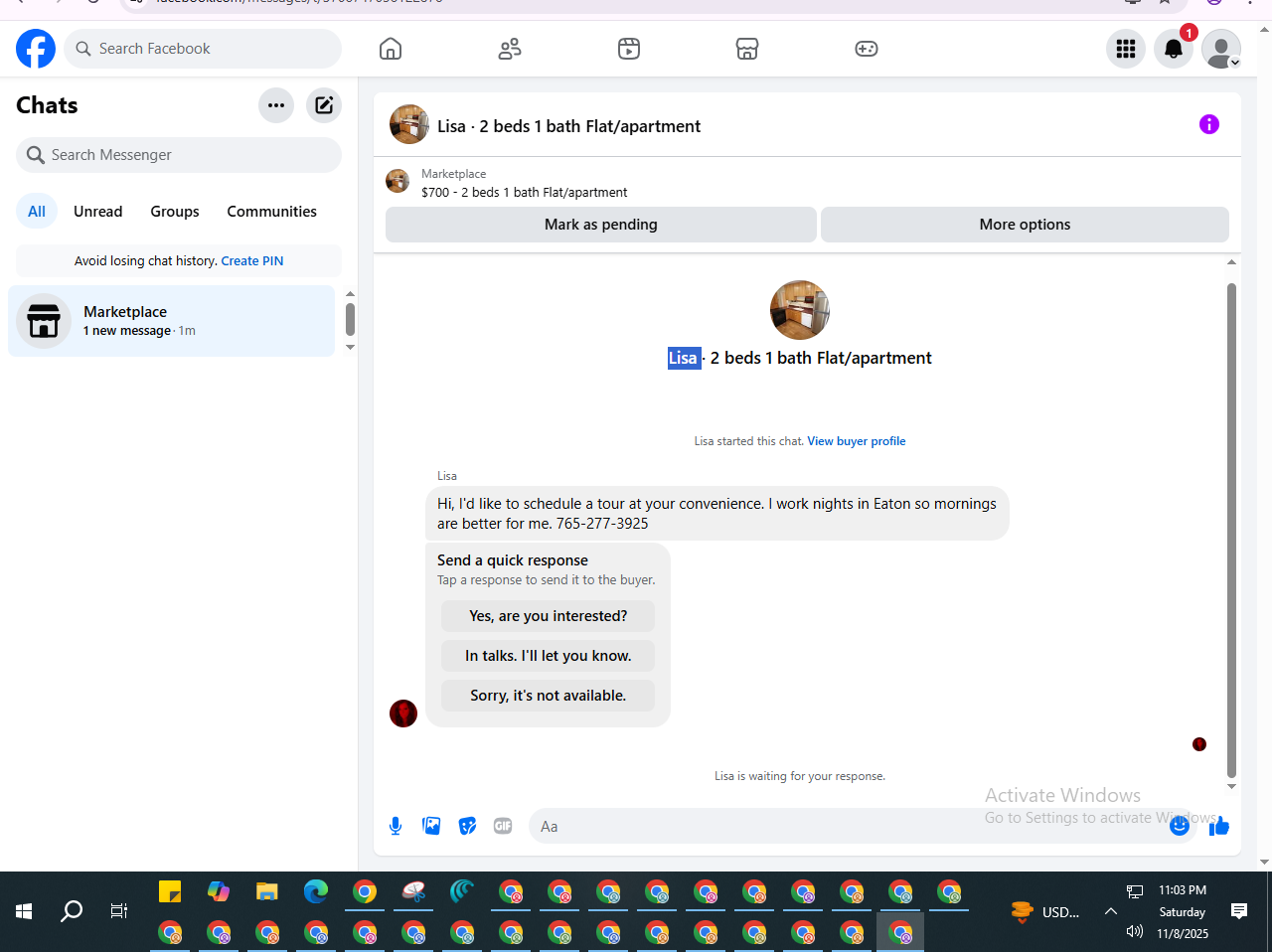Open the volume control in system tray
Screen dimensions: 1272x952
click(x=1135, y=931)
